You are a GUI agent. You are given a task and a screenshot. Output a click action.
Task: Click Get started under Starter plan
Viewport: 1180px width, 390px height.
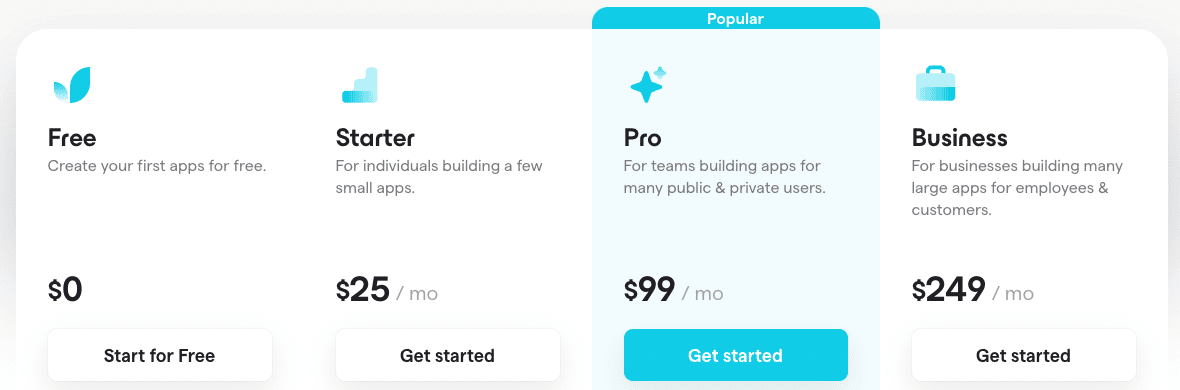[x=448, y=355]
